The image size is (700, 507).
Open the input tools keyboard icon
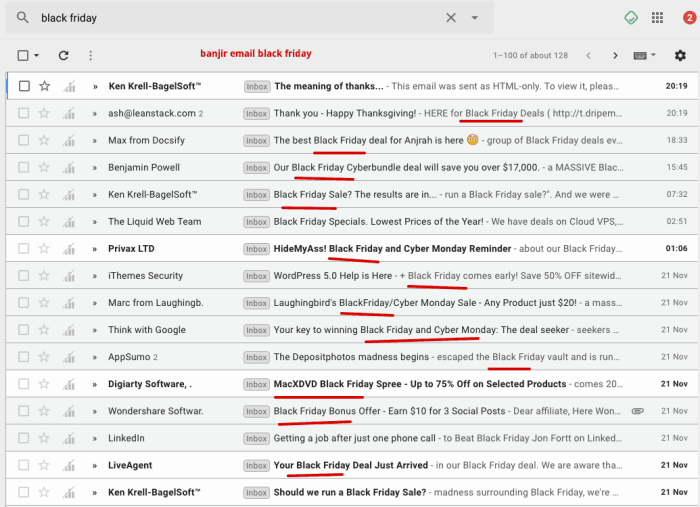coord(640,55)
